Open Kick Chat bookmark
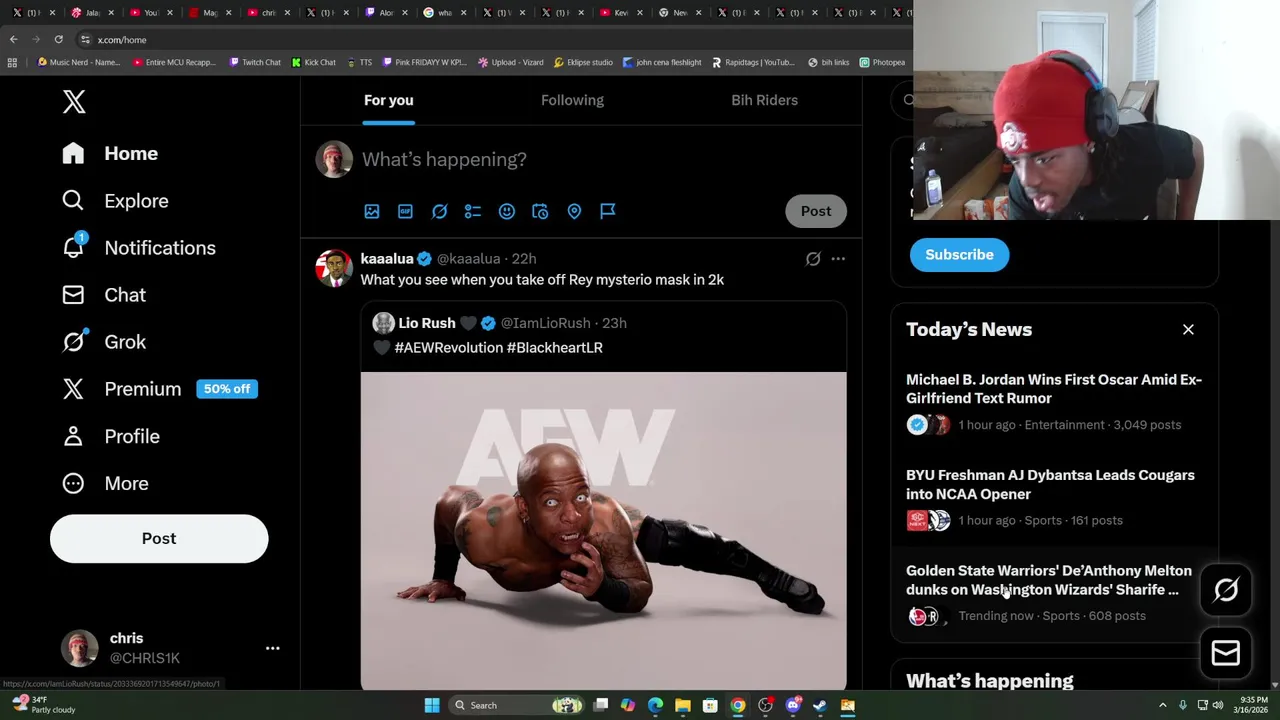1280x720 pixels. tap(314, 62)
